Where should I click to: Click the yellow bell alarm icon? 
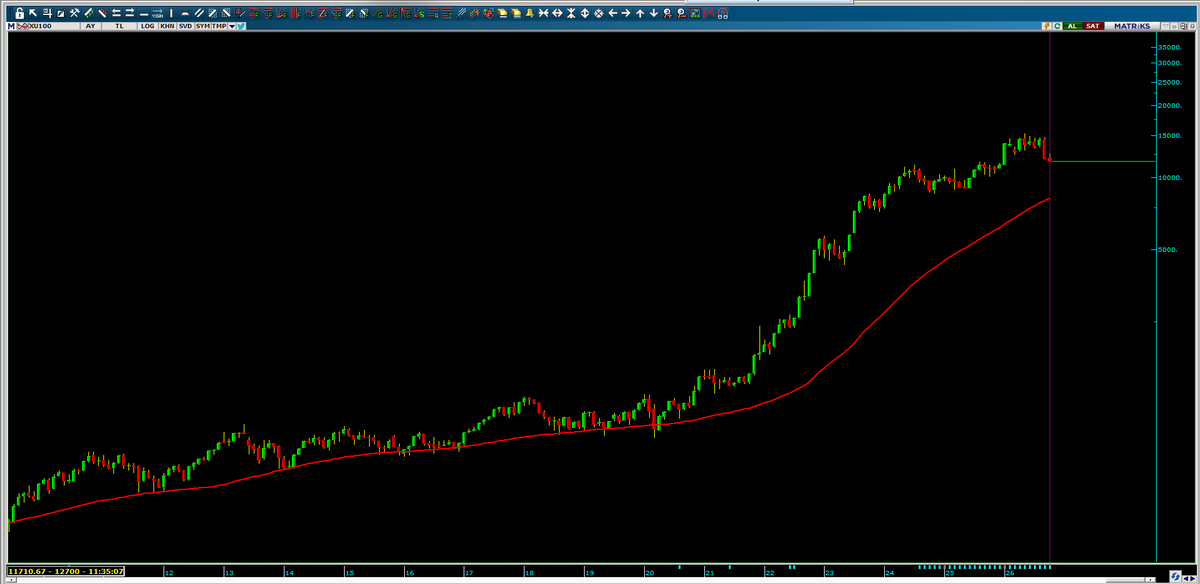coord(530,13)
